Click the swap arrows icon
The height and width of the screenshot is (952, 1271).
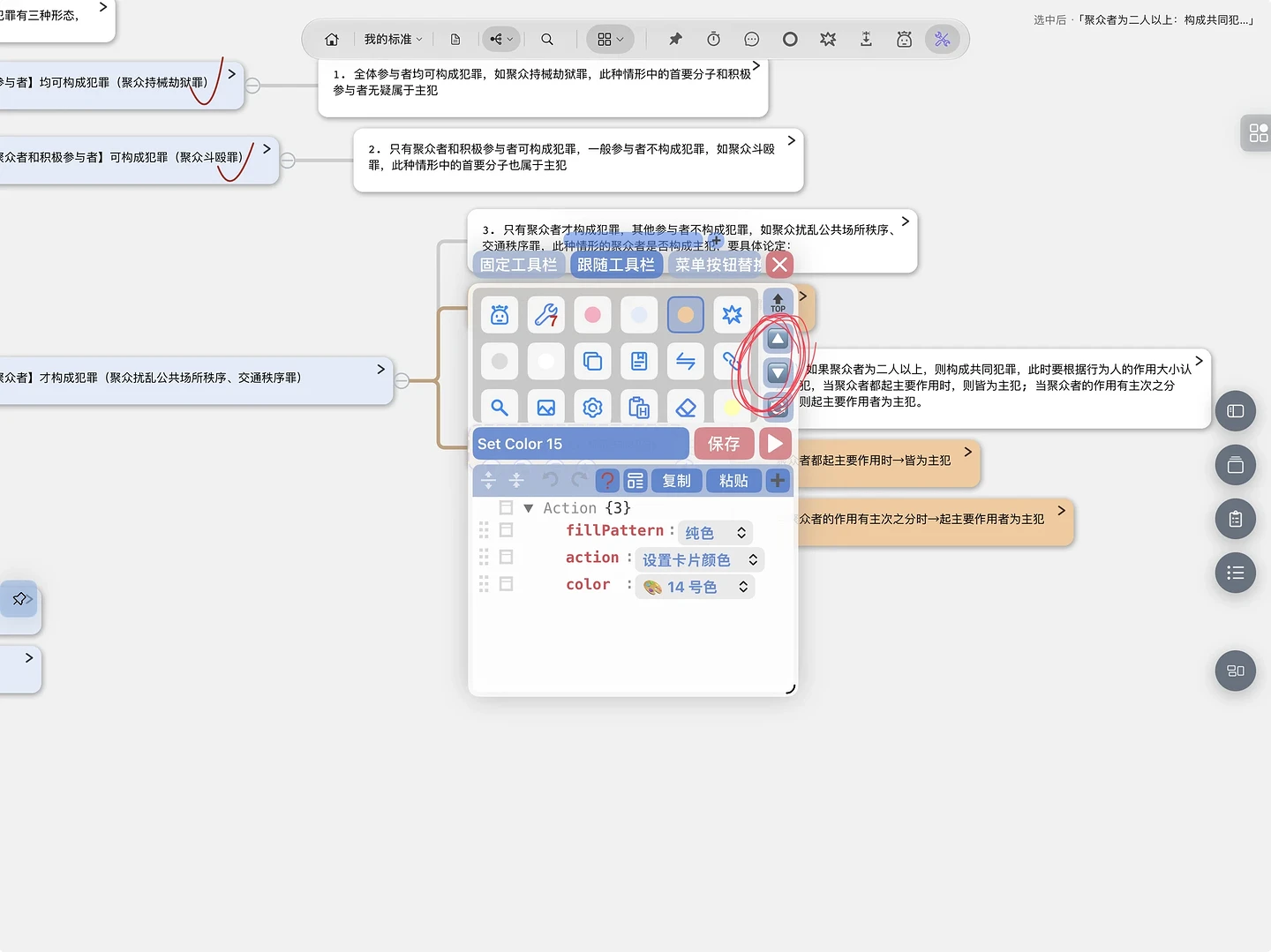[686, 361]
